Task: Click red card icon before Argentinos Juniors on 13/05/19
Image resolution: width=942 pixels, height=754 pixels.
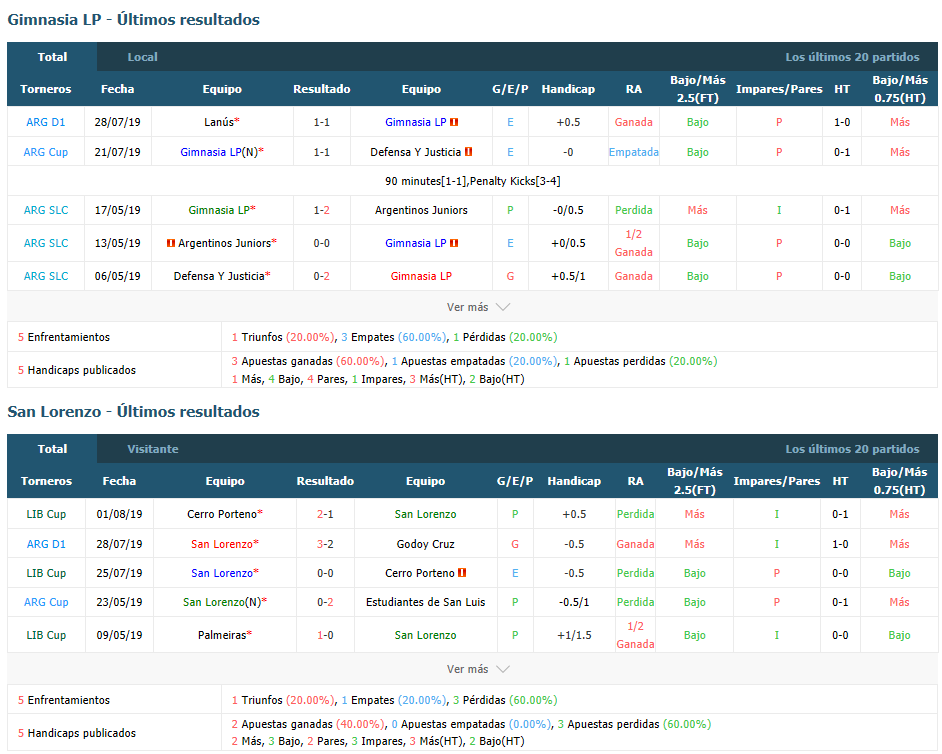Action: click(171, 243)
